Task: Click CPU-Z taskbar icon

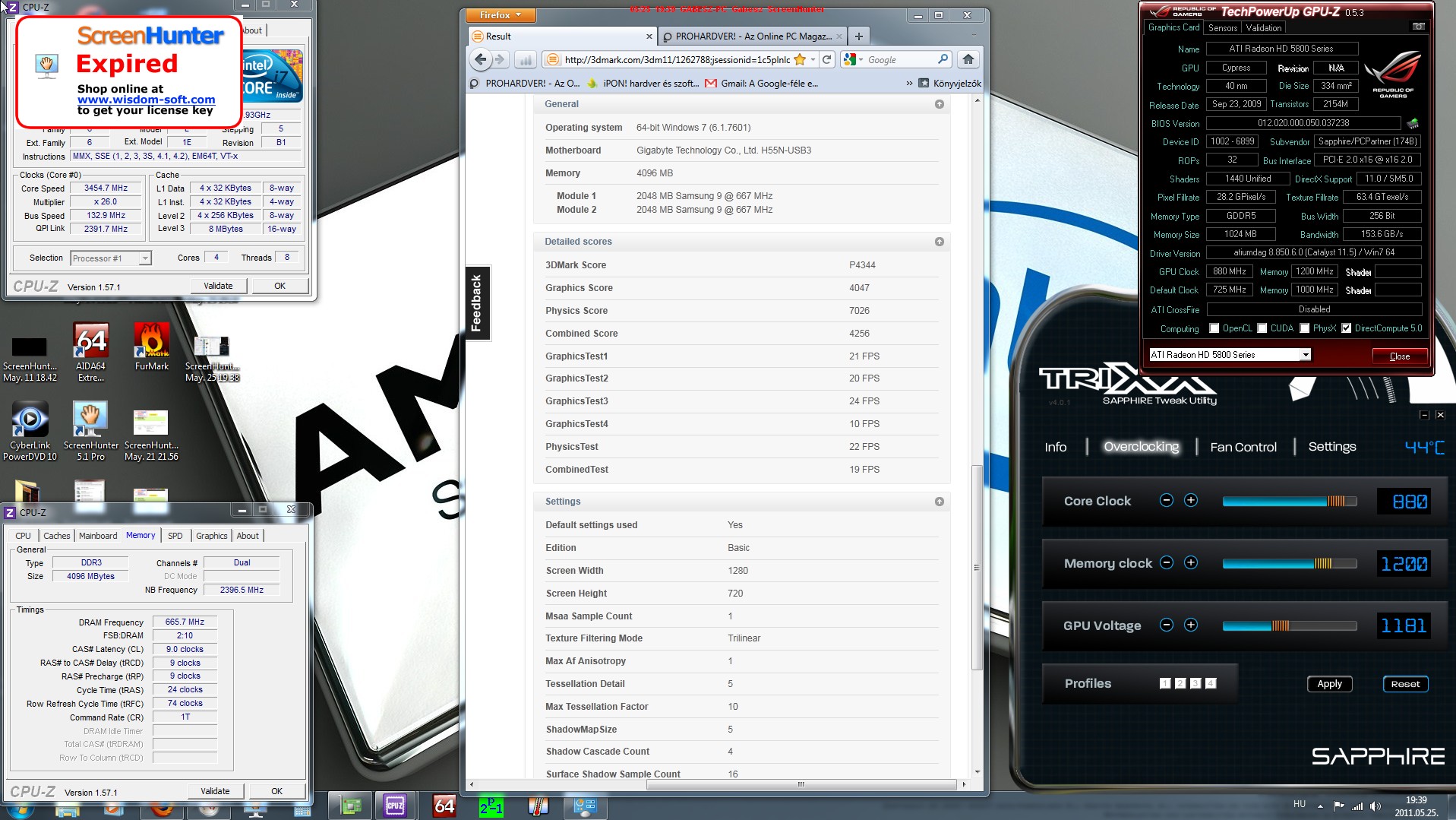Action: click(395, 806)
